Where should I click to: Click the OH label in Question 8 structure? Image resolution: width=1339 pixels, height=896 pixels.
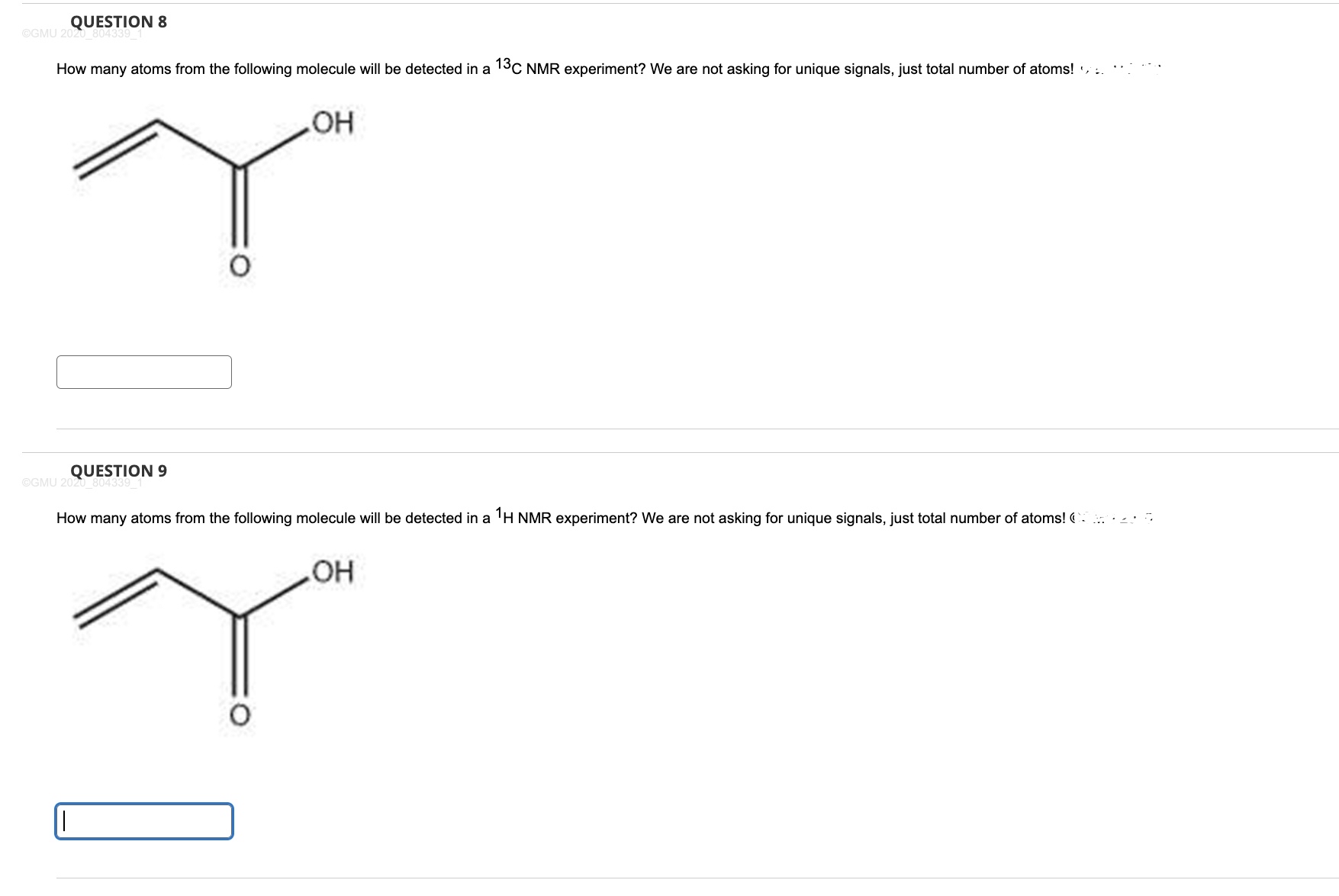[x=334, y=122]
